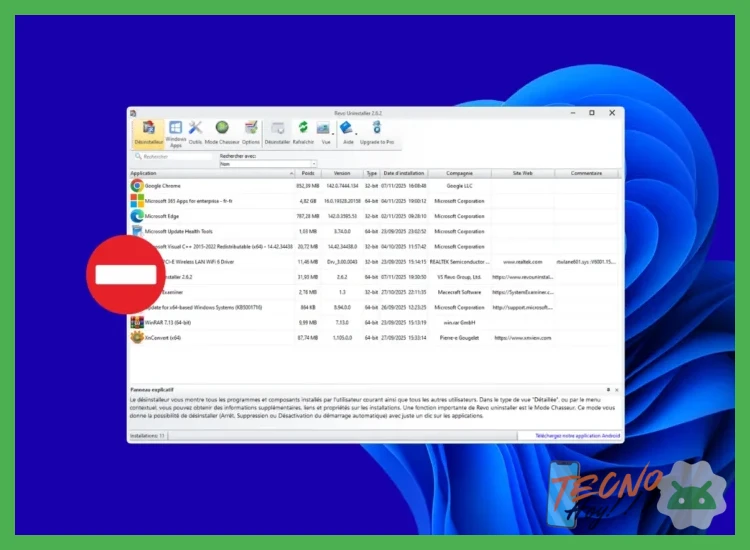The width and height of the screenshot is (750, 550).
Task: Click the Google LLC company cell
Action: (x=459, y=186)
